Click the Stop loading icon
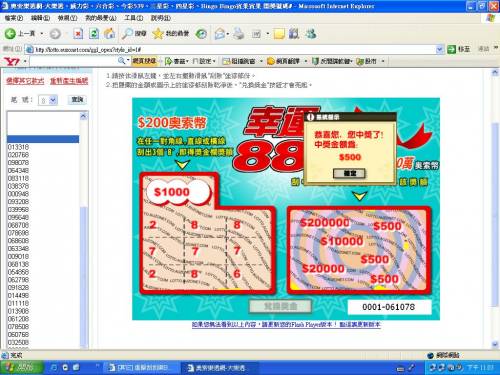Viewport: 500px width, 375px height. (x=78, y=34)
